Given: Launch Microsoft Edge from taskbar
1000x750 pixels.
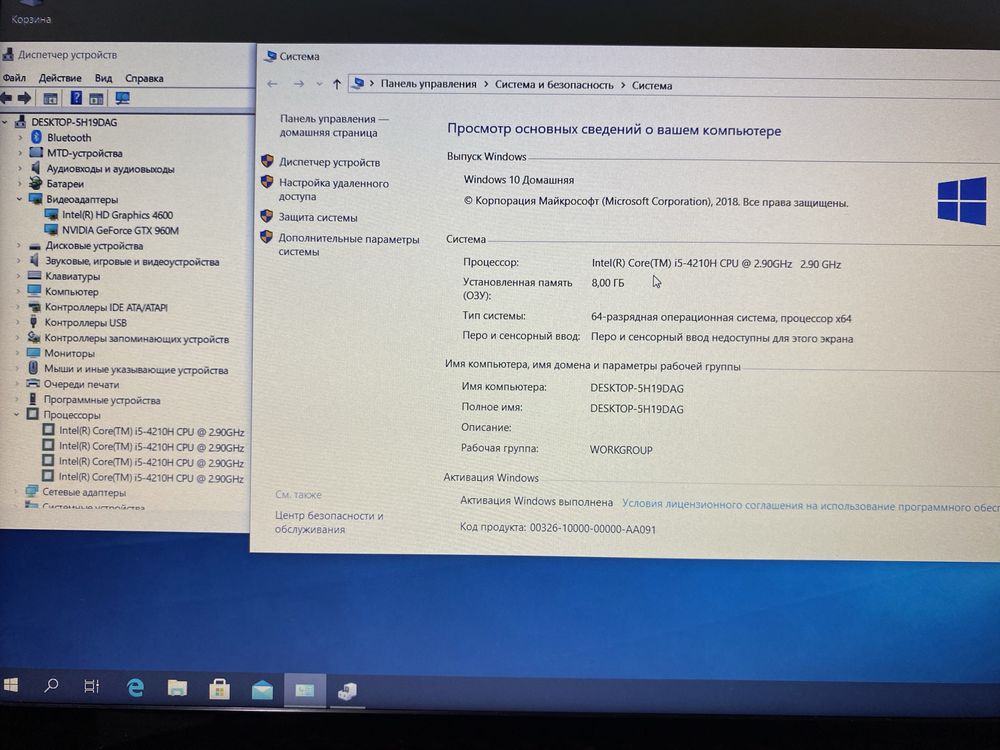Looking at the screenshot, I should pyautogui.click(x=135, y=688).
